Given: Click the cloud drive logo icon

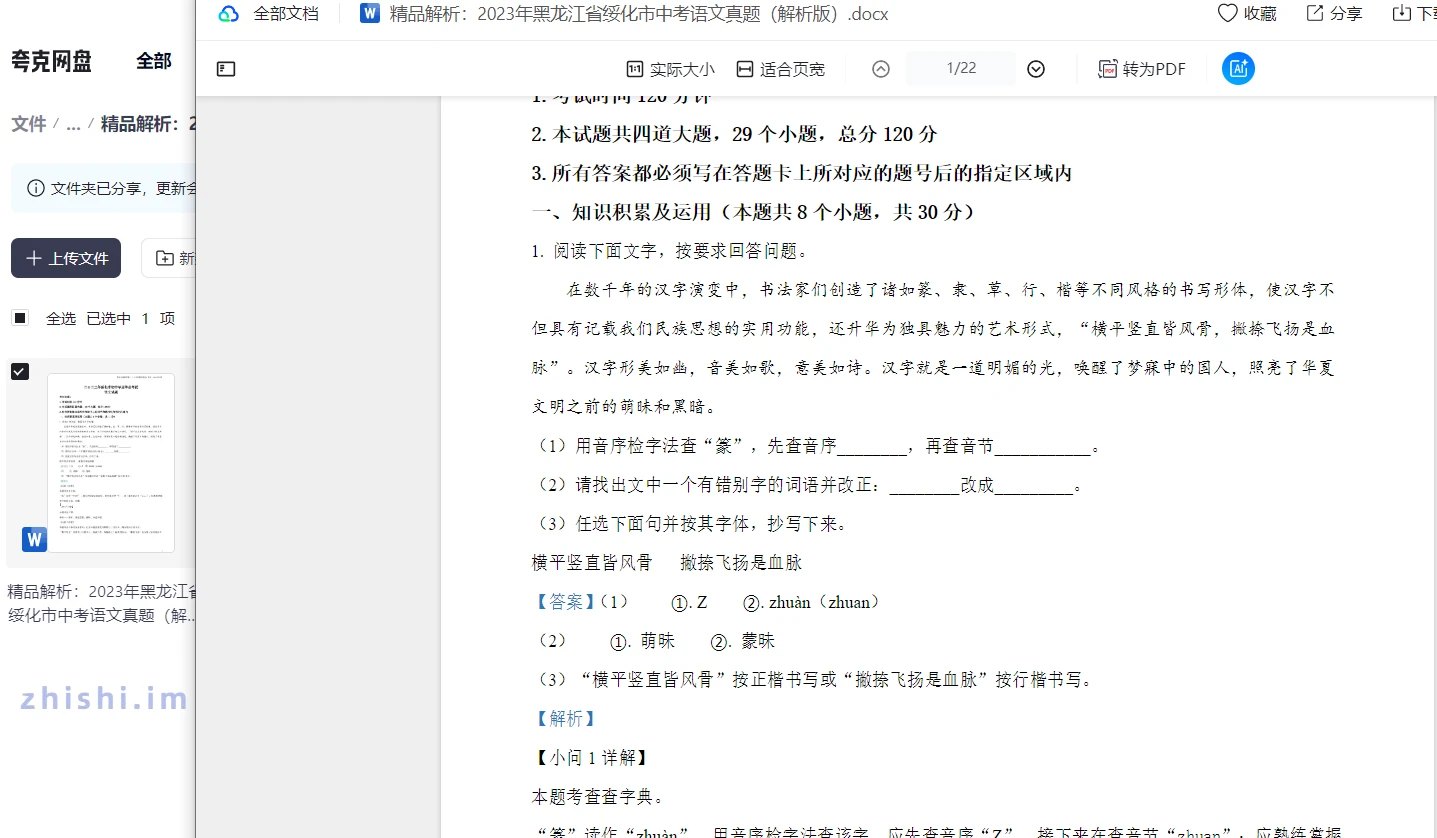Looking at the screenshot, I should (x=229, y=14).
